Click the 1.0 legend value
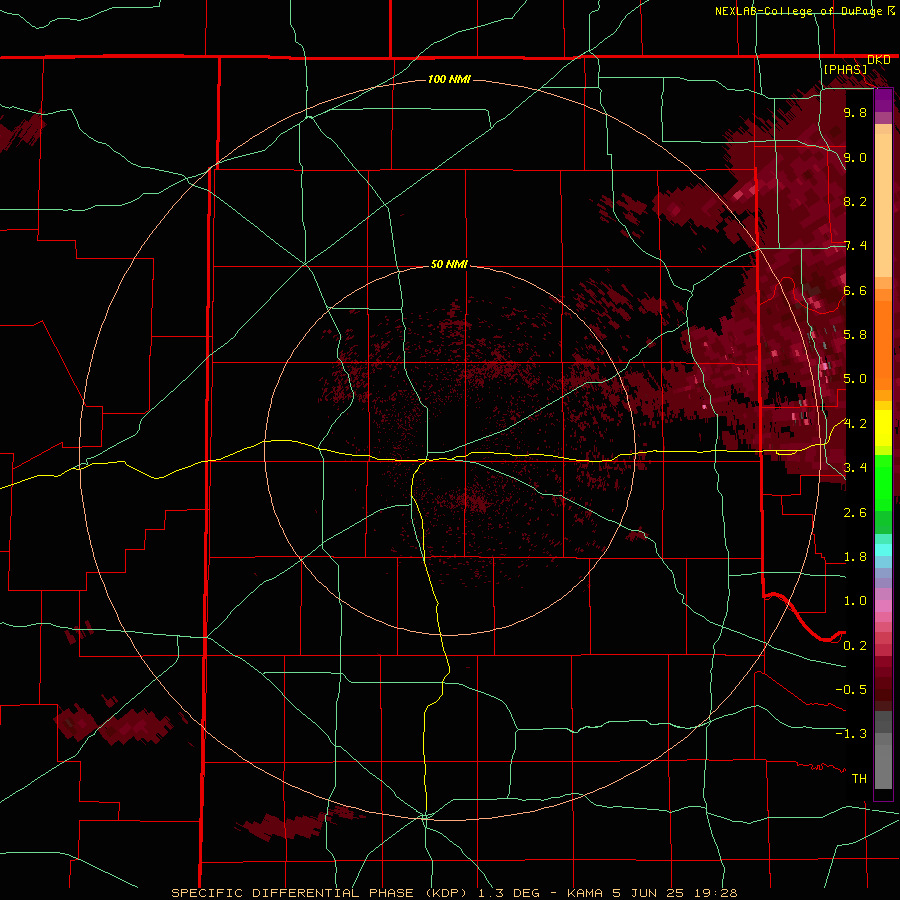Image resolution: width=900 pixels, height=900 pixels. tap(855, 600)
